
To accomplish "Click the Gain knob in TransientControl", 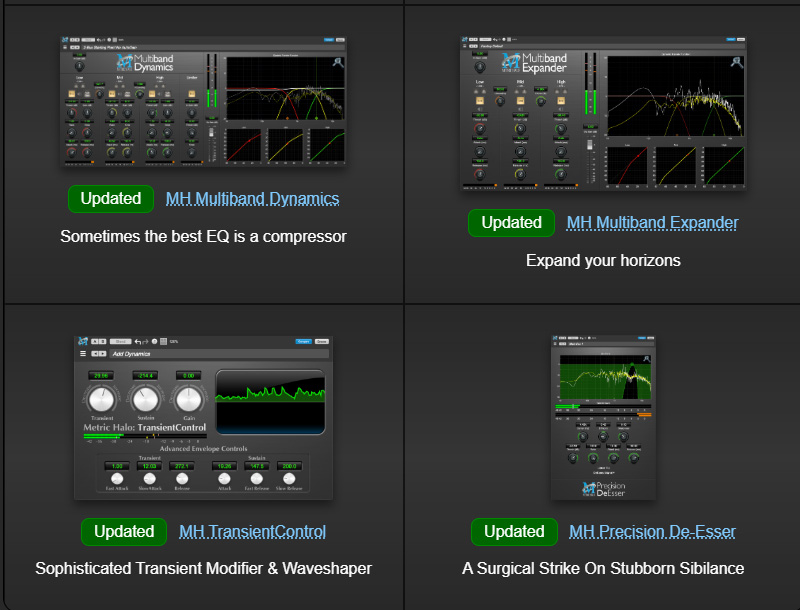I will 189,400.
